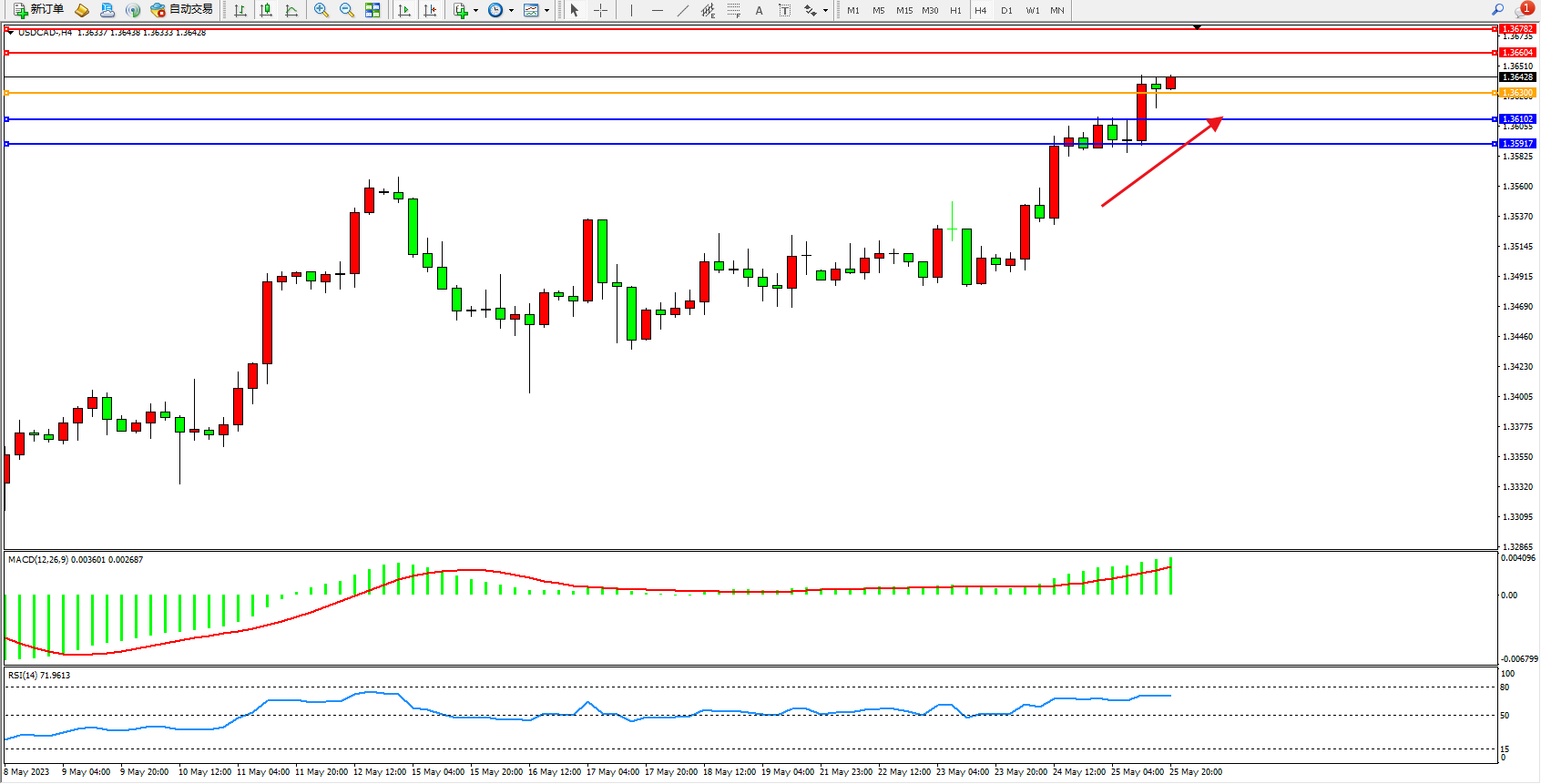Open the chart templates dropdown arrow

pos(546,11)
